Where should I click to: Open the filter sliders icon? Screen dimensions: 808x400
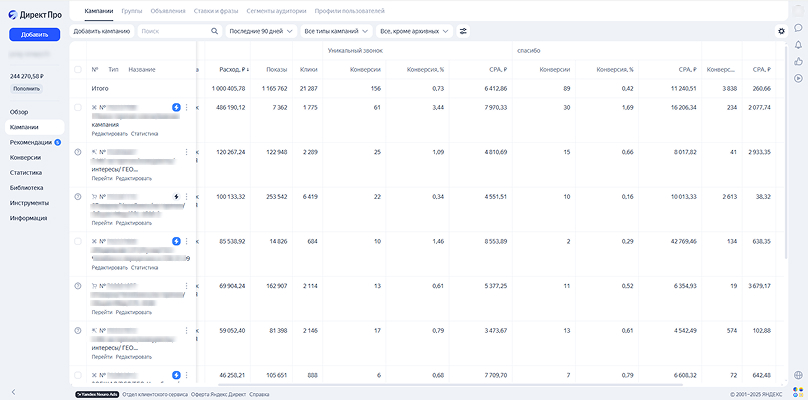(463, 31)
